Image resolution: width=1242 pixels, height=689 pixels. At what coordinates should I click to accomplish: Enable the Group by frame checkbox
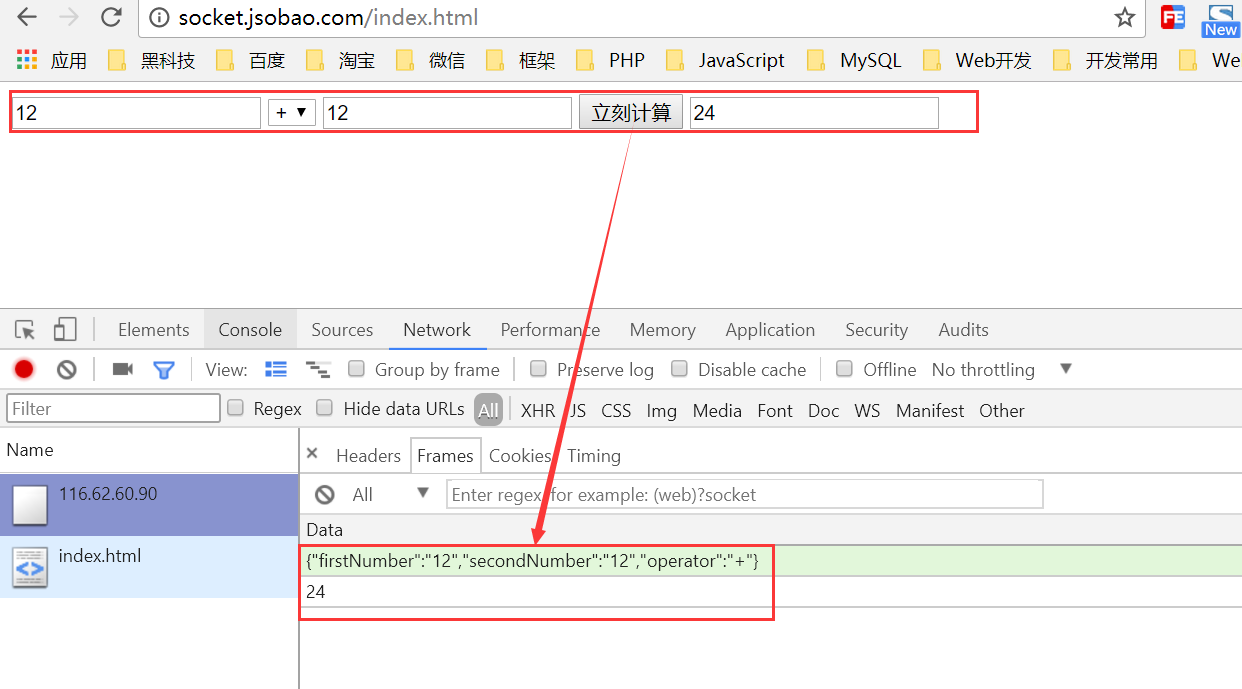click(356, 369)
